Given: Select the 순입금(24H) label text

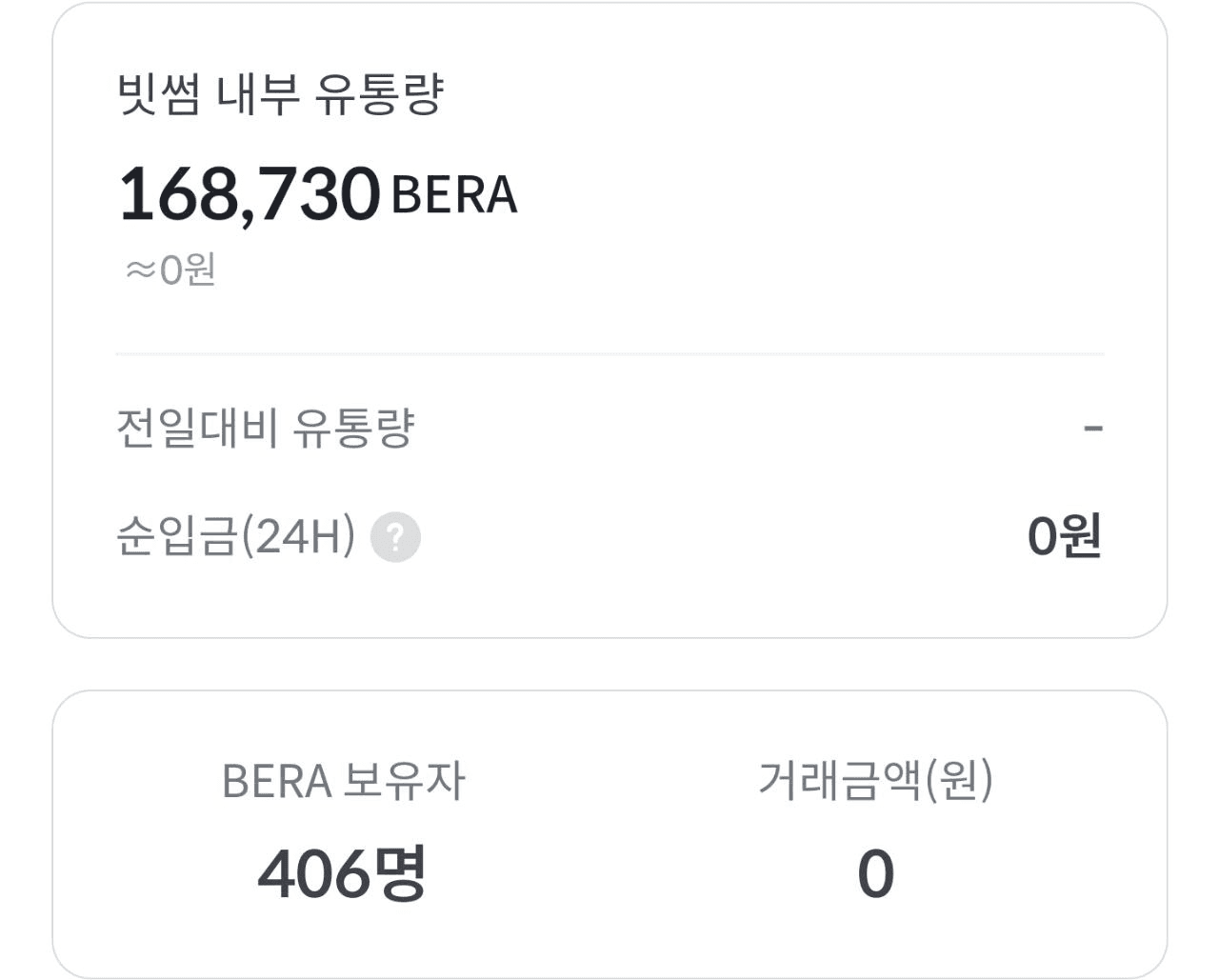Looking at the screenshot, I should click(x=236, y=536).
